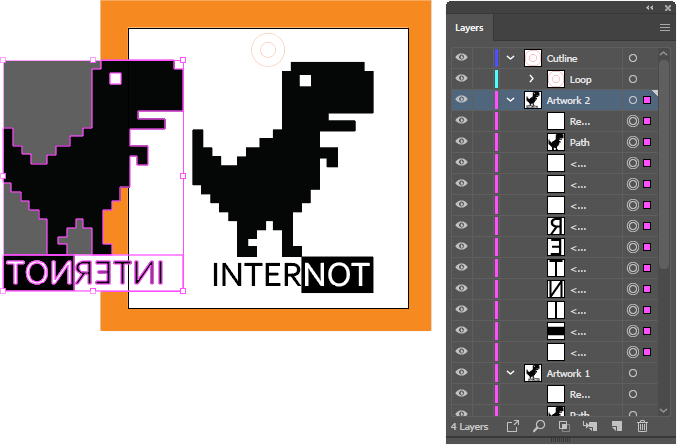Collapse the panel with the double-arrow icon
The image size is (677, 445).
pos(649,8)
